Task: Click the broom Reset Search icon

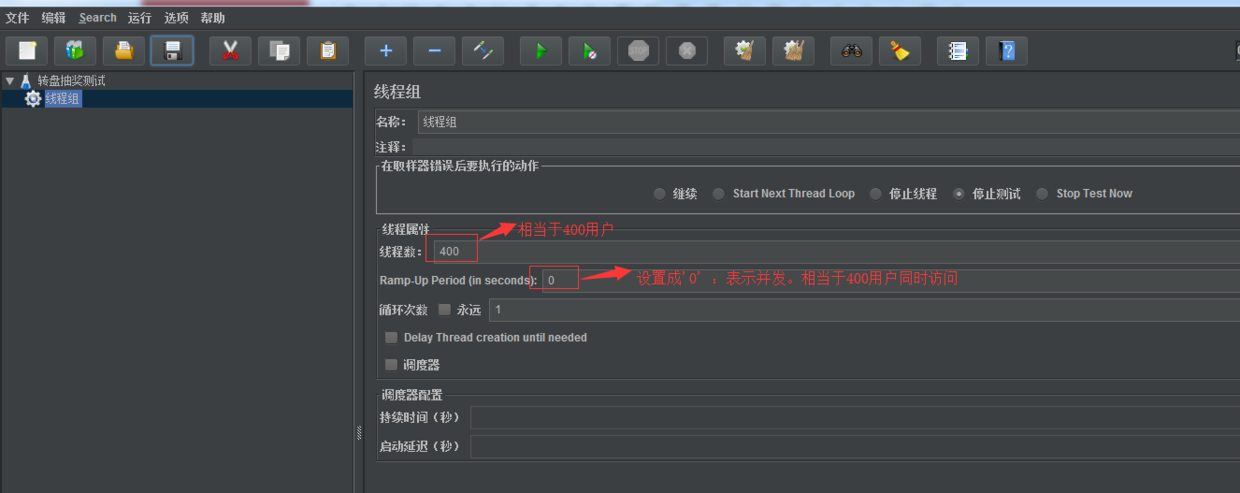Action: 900,51
